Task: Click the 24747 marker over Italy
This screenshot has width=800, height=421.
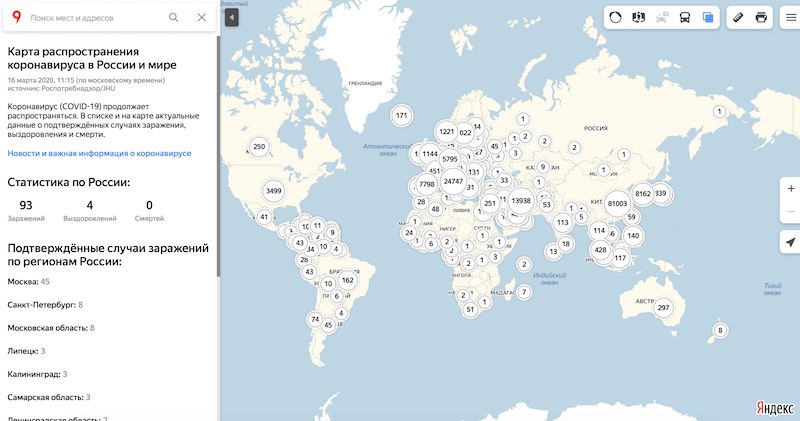Action: pos(453,181)
